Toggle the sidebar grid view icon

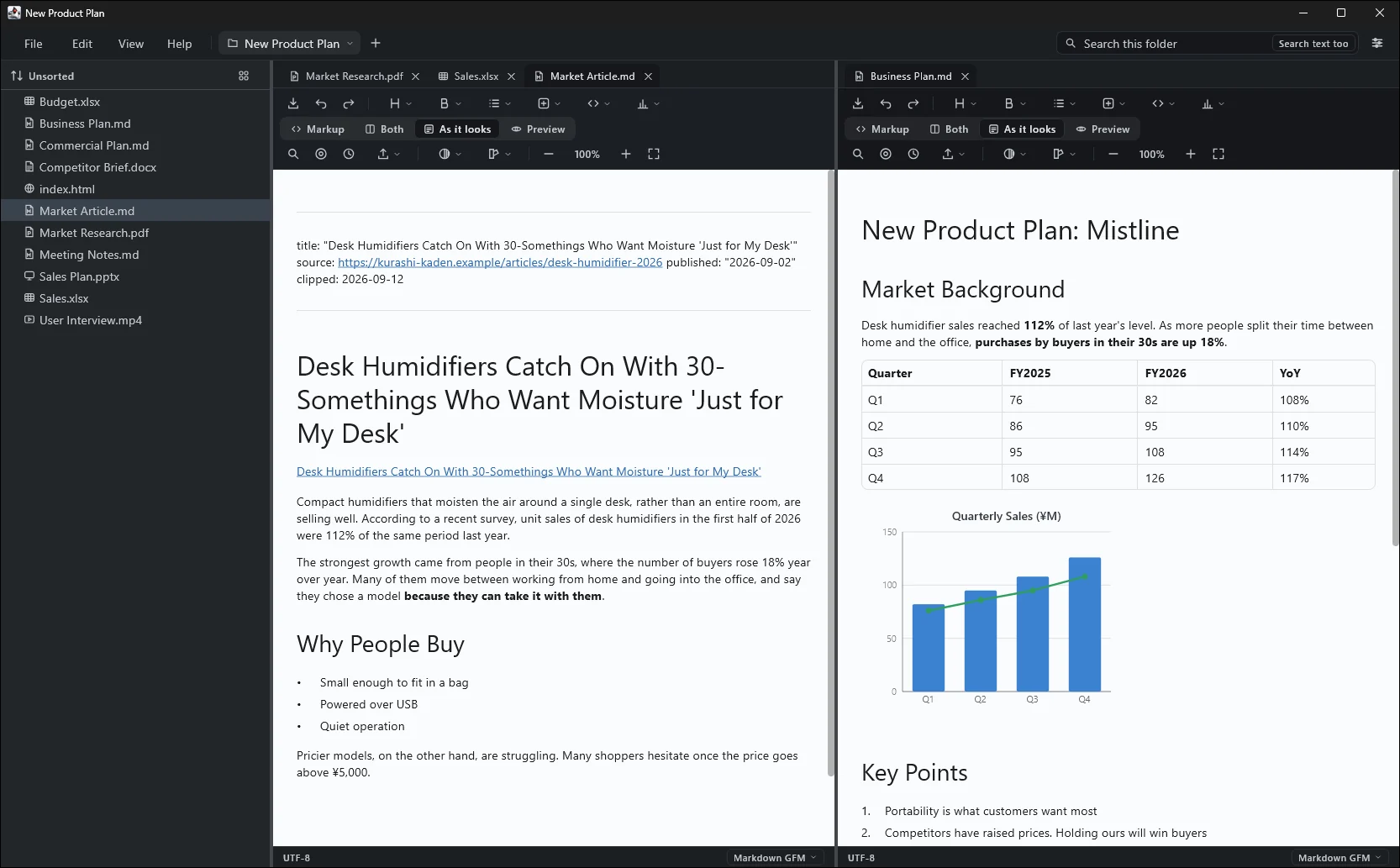coord(244,76)
